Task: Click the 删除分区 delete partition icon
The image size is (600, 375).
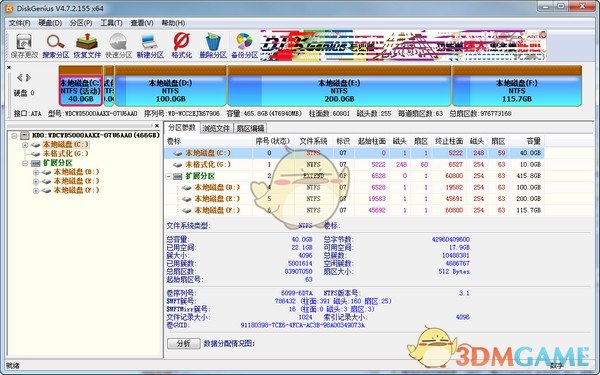Action: pyautogui.click(x=213, y=46)
